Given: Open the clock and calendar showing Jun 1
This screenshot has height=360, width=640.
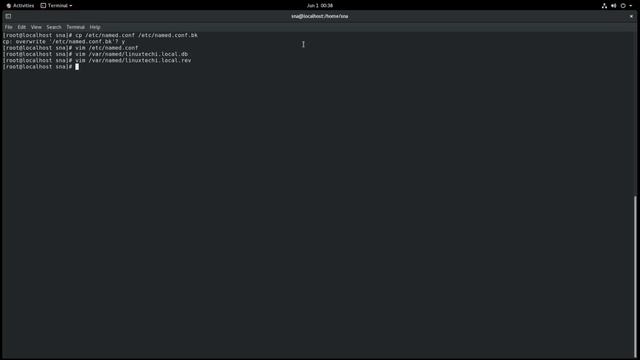Looking at the screenshot, I should [x=320, y=6].
